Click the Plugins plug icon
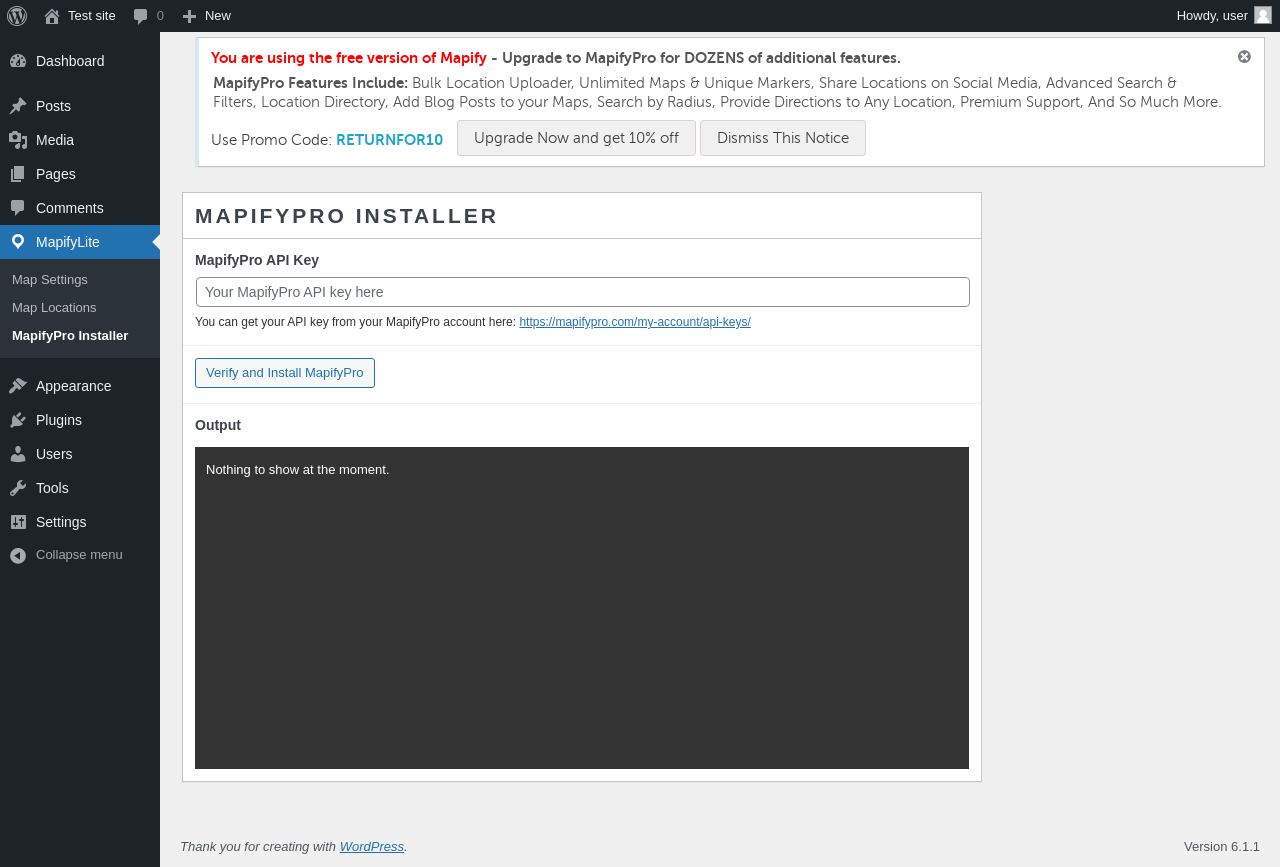The image size is (1280, 867). point(18,420)
